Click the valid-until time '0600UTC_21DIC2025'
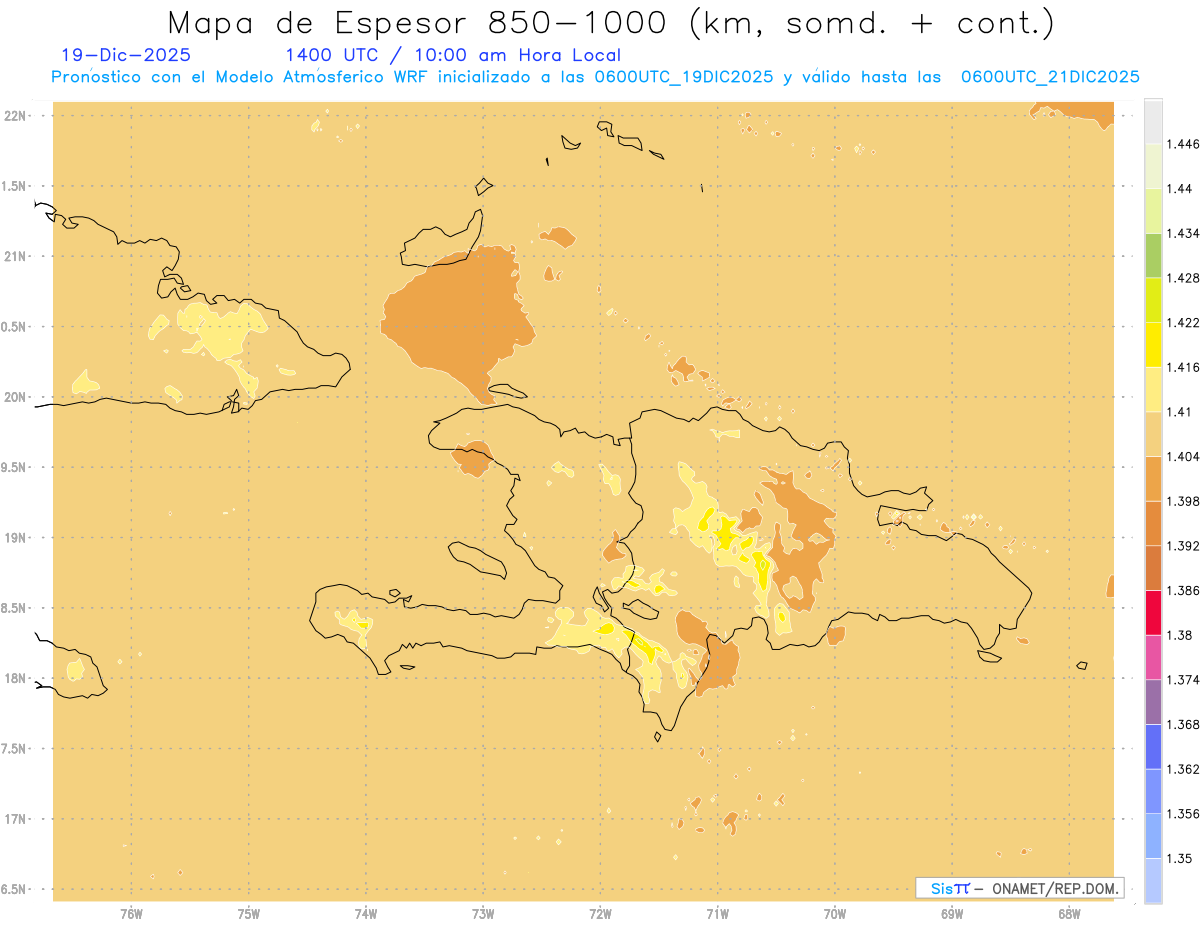Image resolution: width=1200 pixels, height=927 pixels. tap(1050, 77)
